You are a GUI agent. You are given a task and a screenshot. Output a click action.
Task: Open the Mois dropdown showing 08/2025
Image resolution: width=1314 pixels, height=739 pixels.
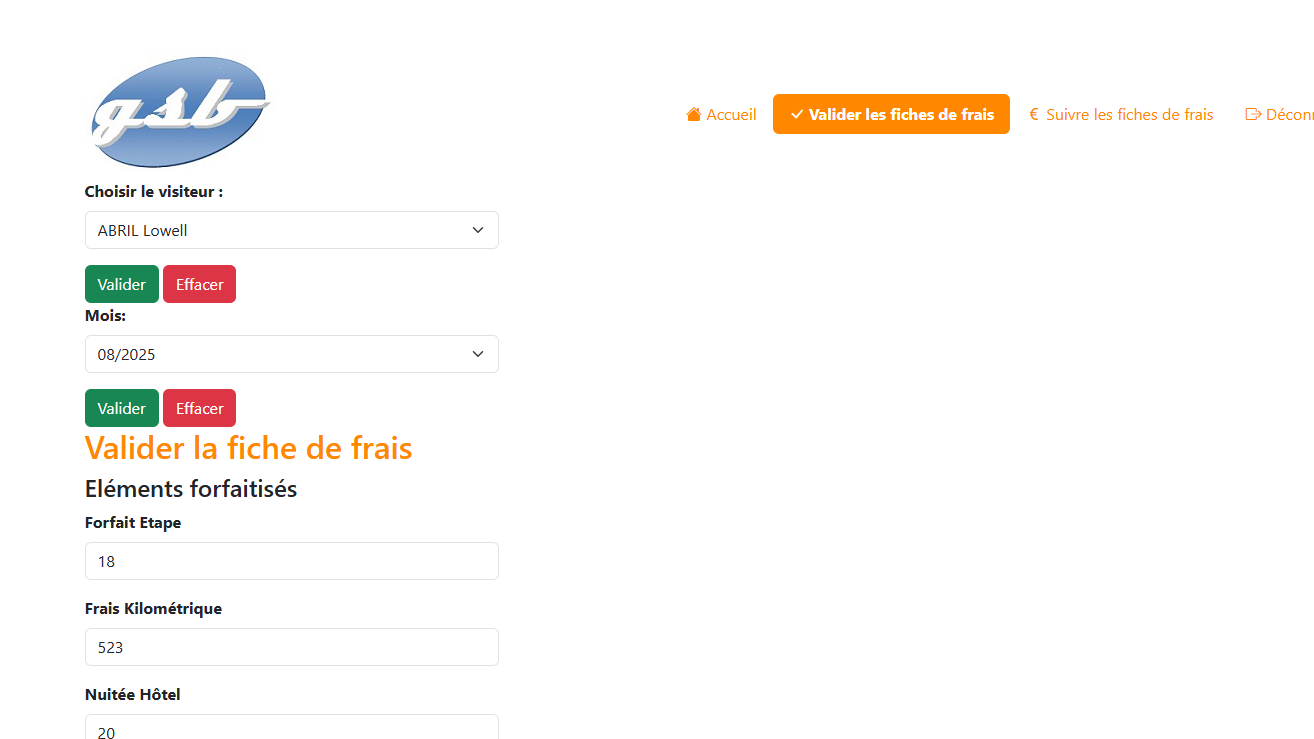pos(291,354)
